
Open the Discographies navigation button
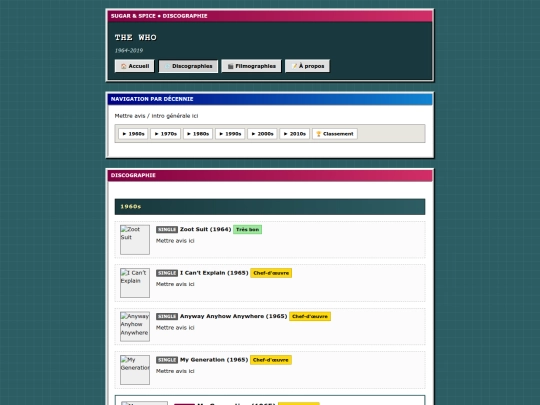(x=188, y=66)
